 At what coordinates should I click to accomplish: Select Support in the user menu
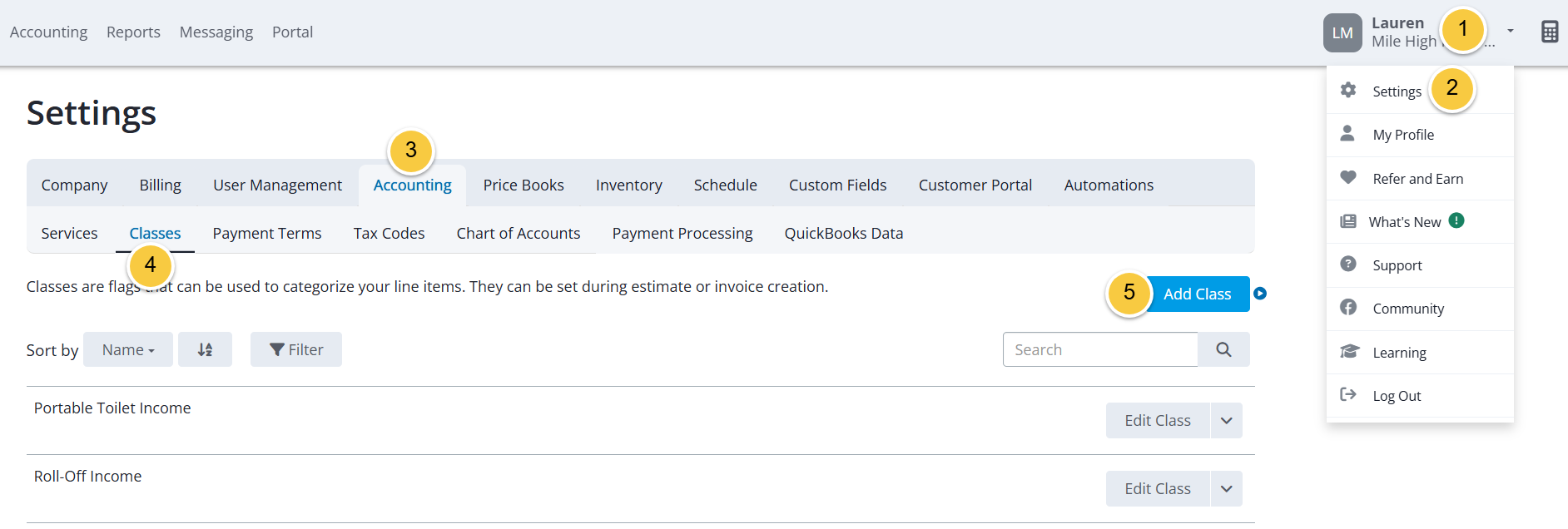pos(1420,265)
